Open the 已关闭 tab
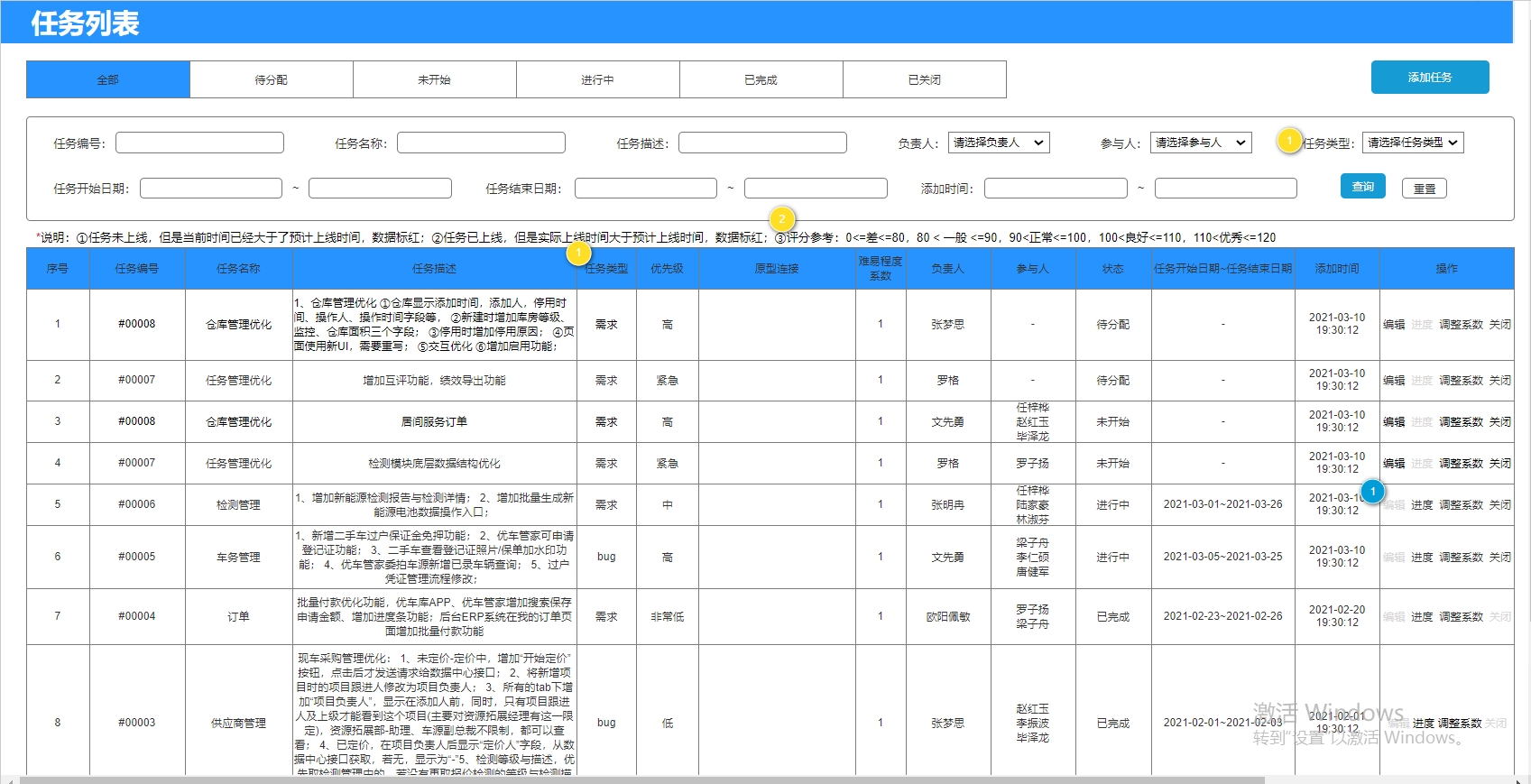Image resolution: width=1531 pixels, height=784 pixels. (925, 79)
